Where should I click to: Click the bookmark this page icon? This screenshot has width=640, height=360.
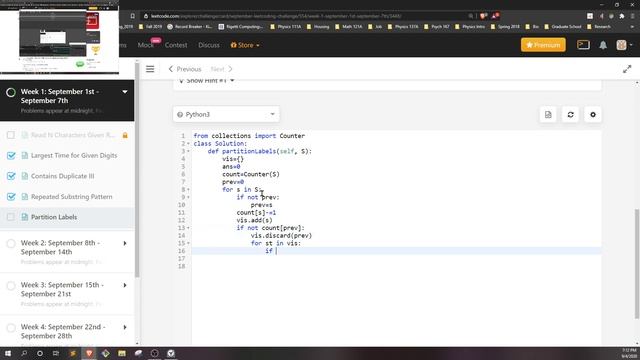tap(133, 16)
